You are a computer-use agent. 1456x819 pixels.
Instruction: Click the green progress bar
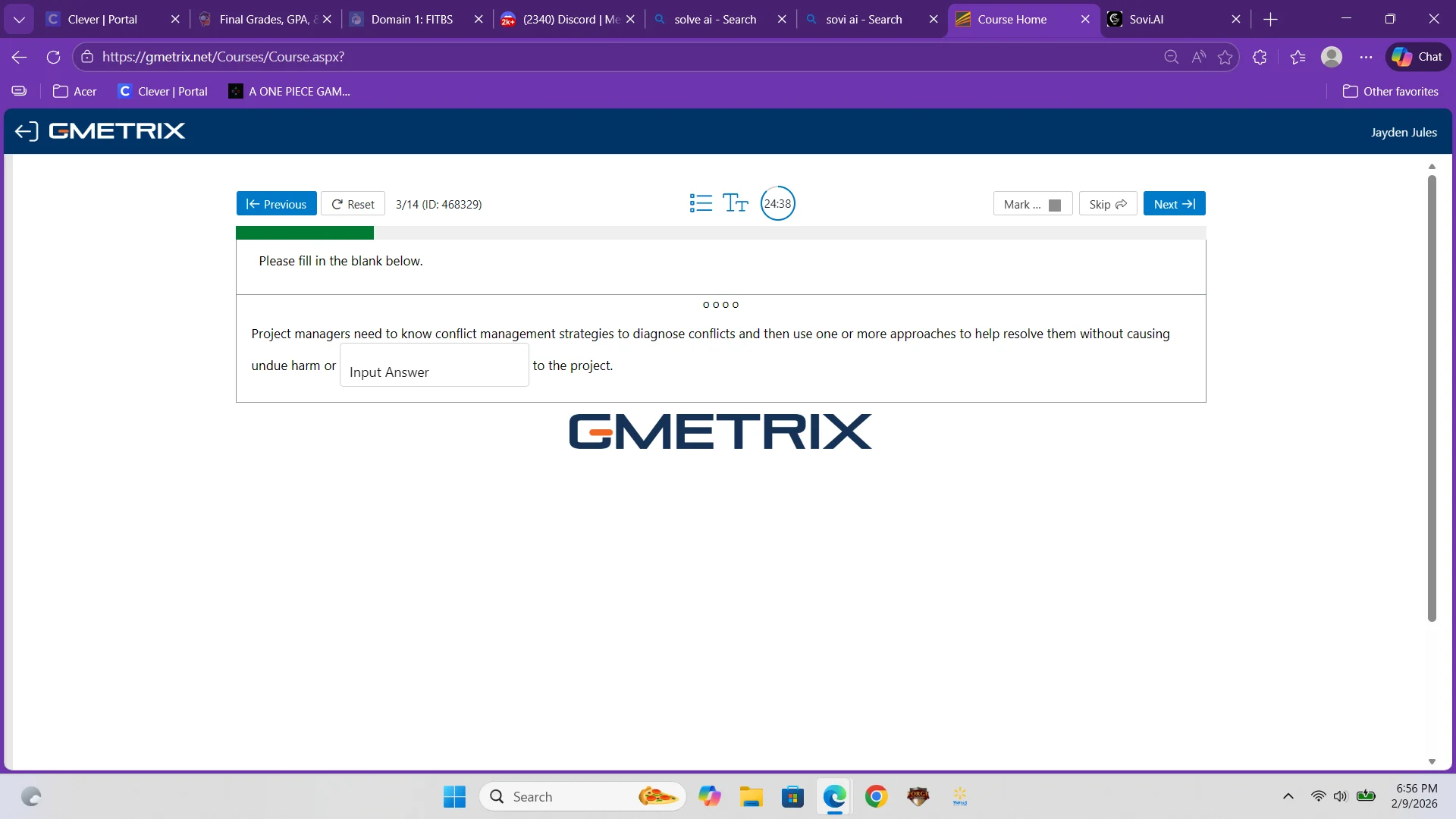tap(304, 233)
